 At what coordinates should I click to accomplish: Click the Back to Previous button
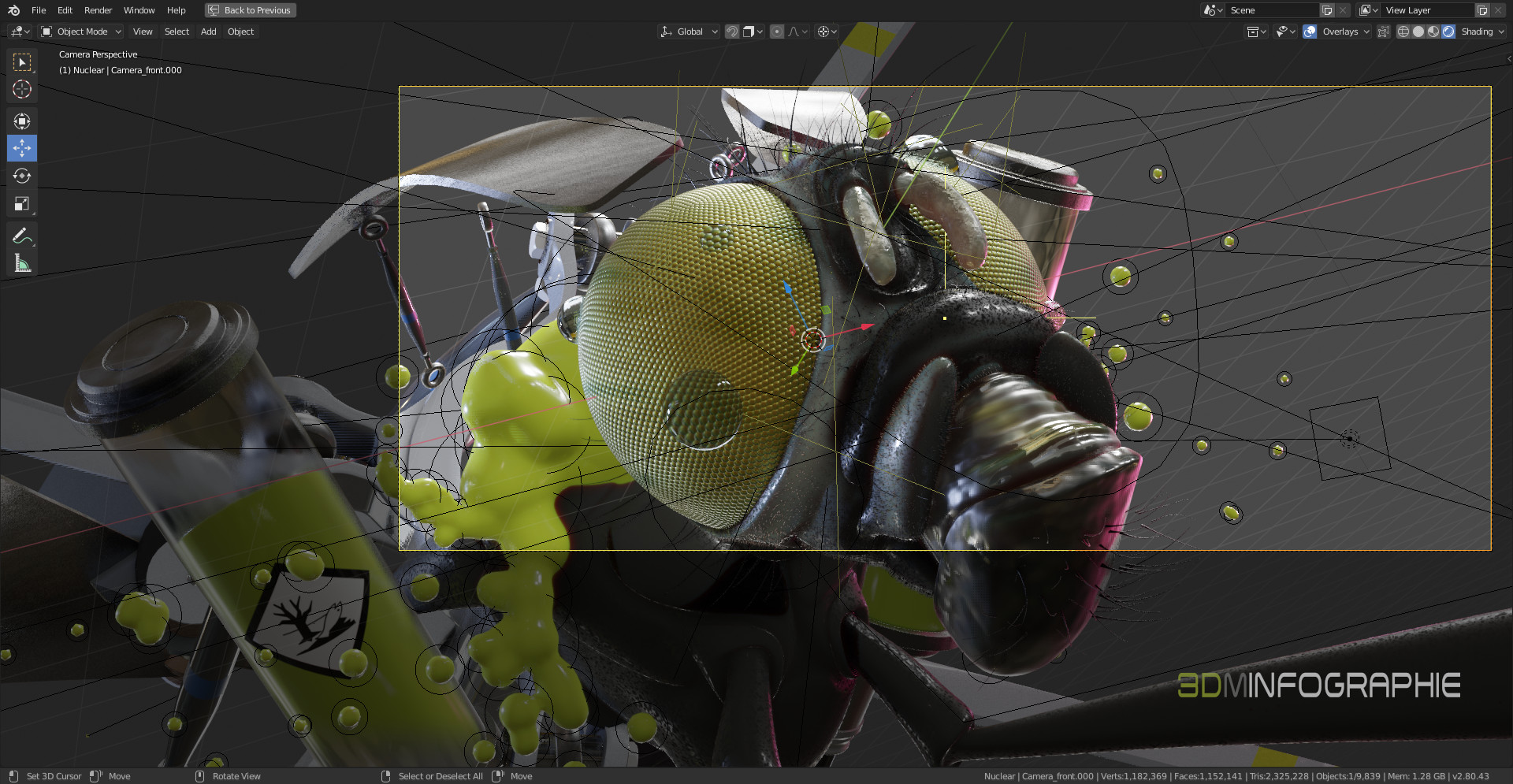[251, 10]
